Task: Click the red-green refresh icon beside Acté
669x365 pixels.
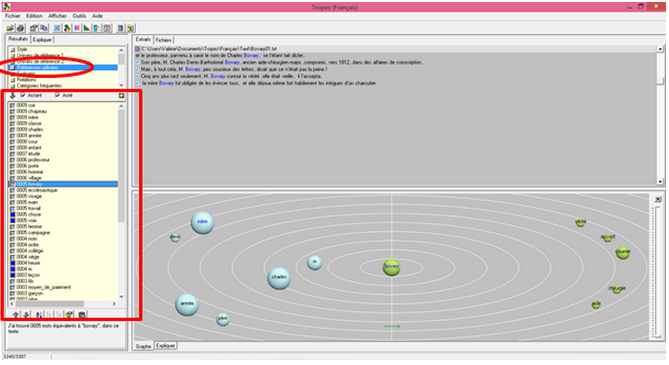Action: (122, 96)
